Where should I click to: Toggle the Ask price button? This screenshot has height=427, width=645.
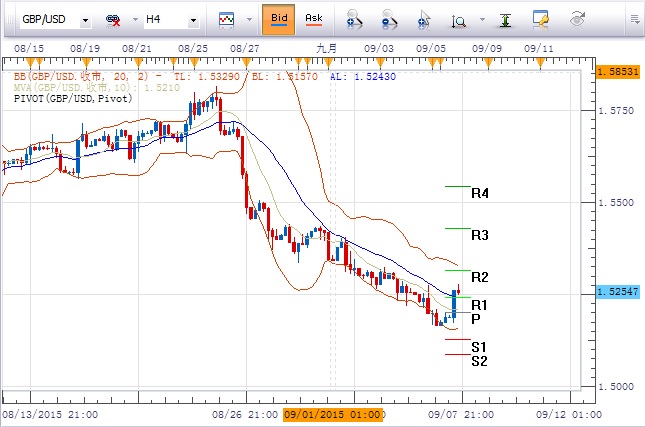pyautogui.click(x=313, y=19)
